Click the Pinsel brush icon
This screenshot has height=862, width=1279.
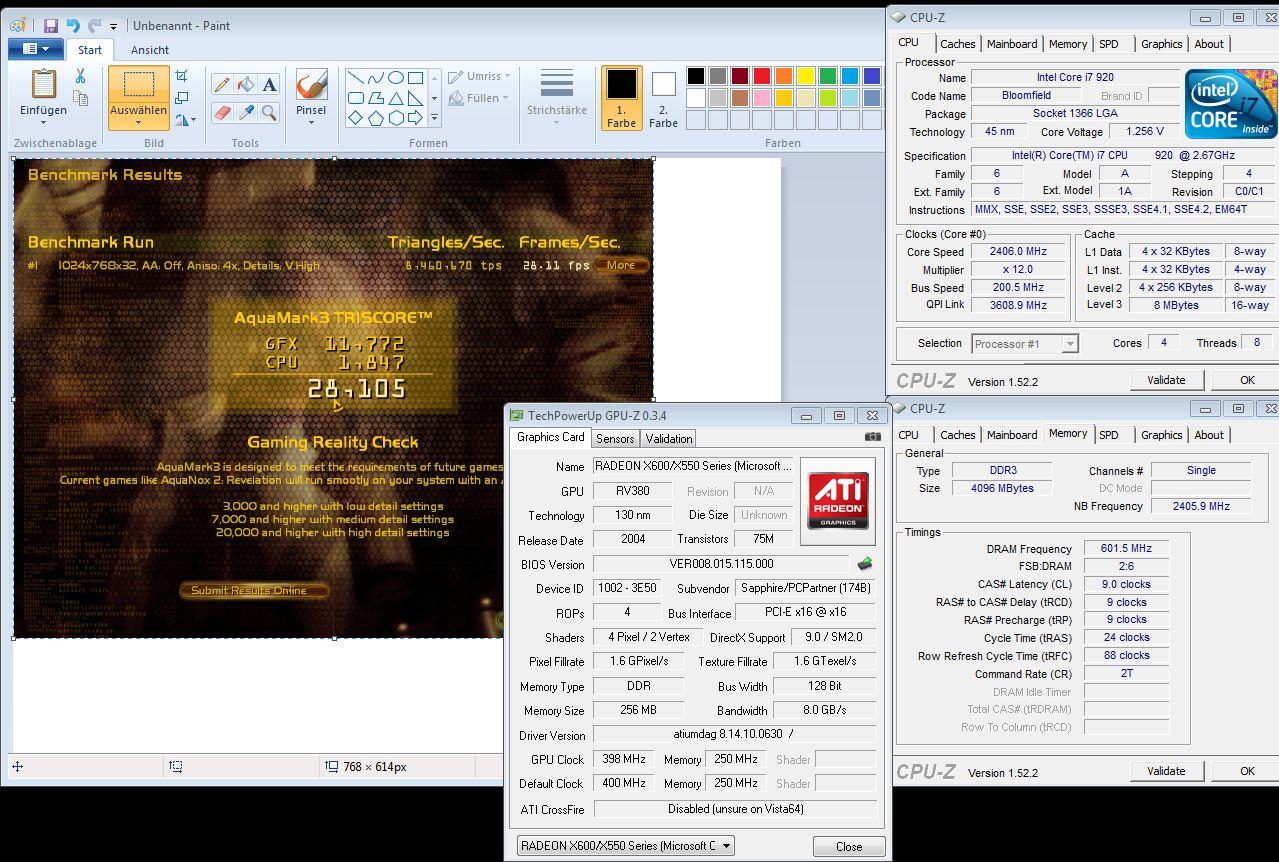tap(311, 85)
